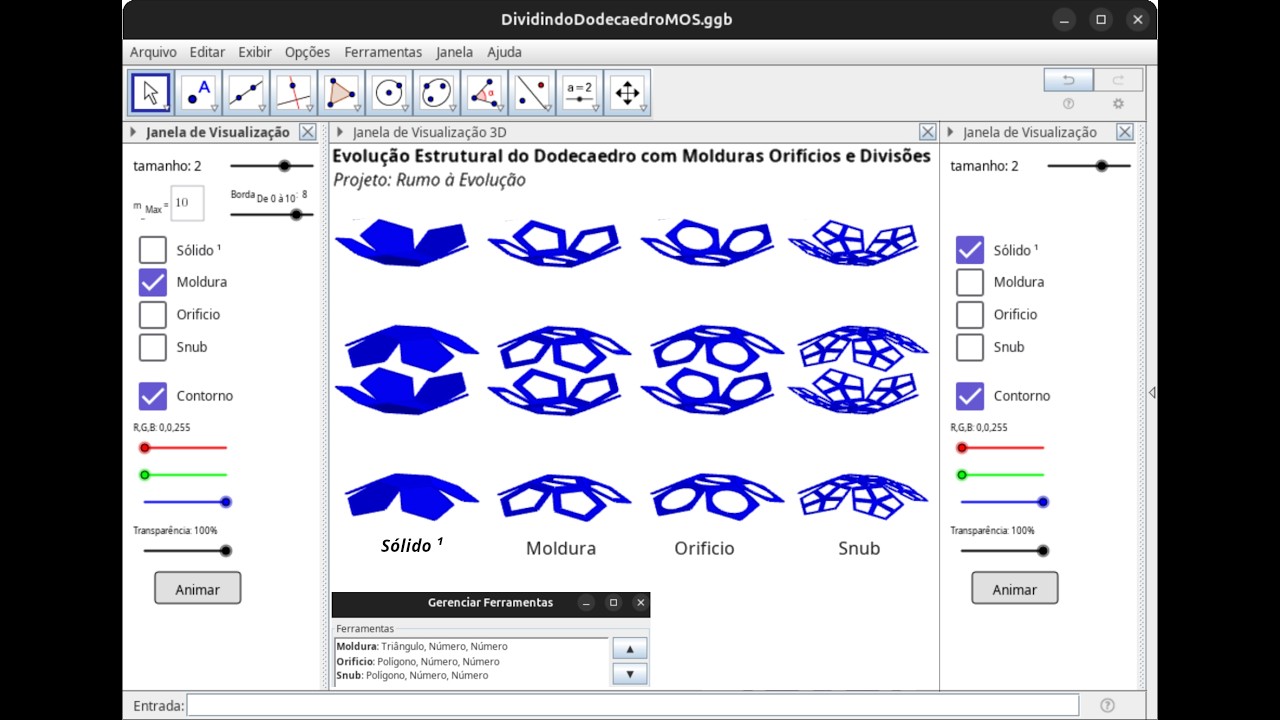Uncheck Moldura in left panel
The image size is (1280, 720).
click(x=152, y=282)
